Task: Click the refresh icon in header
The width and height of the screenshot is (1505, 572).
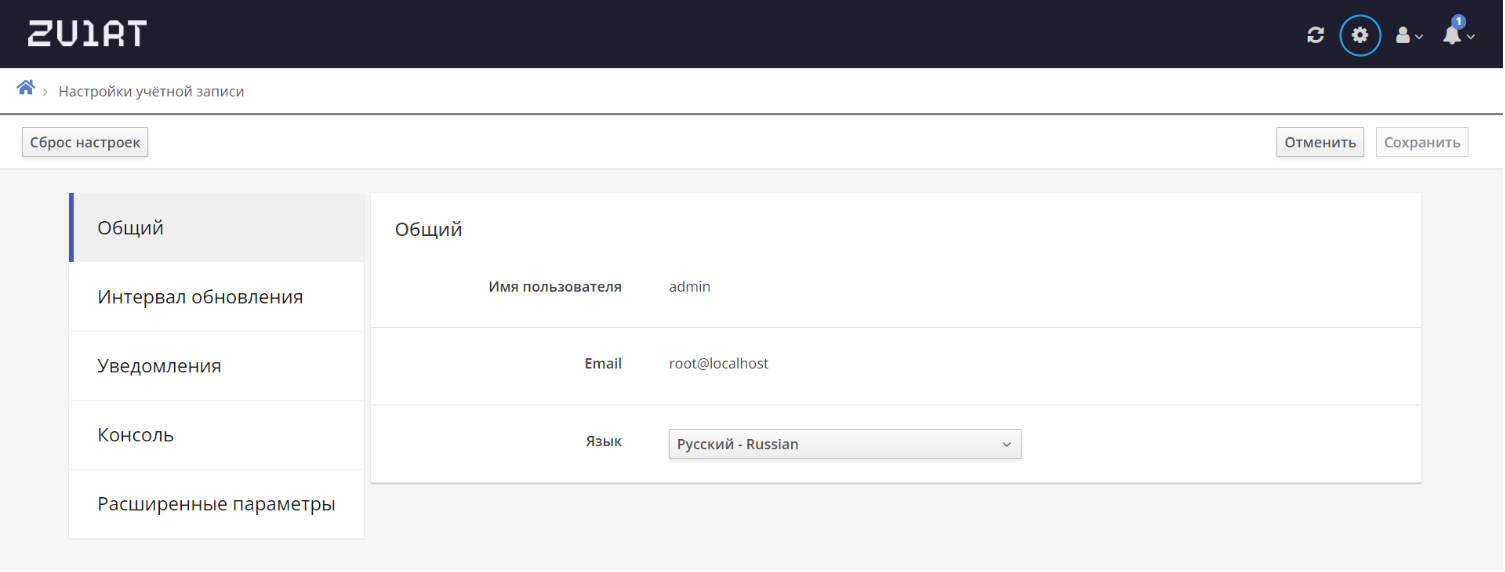Action: (1316, 35)
